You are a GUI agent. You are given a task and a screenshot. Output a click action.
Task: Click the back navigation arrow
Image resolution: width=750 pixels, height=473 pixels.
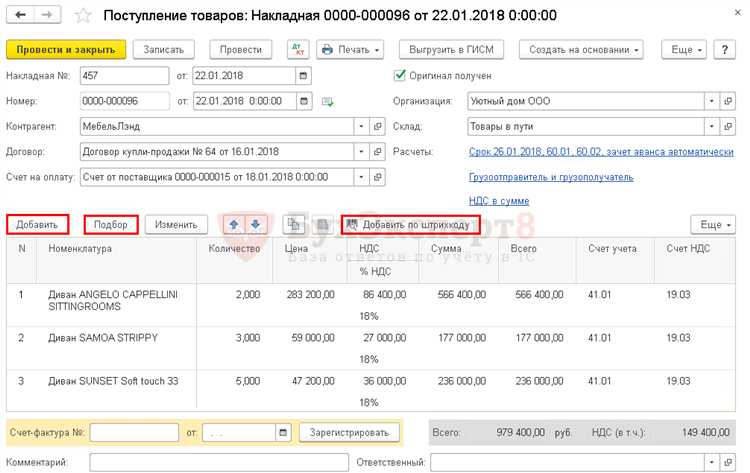pyautogui.click(x=20, y=16)
